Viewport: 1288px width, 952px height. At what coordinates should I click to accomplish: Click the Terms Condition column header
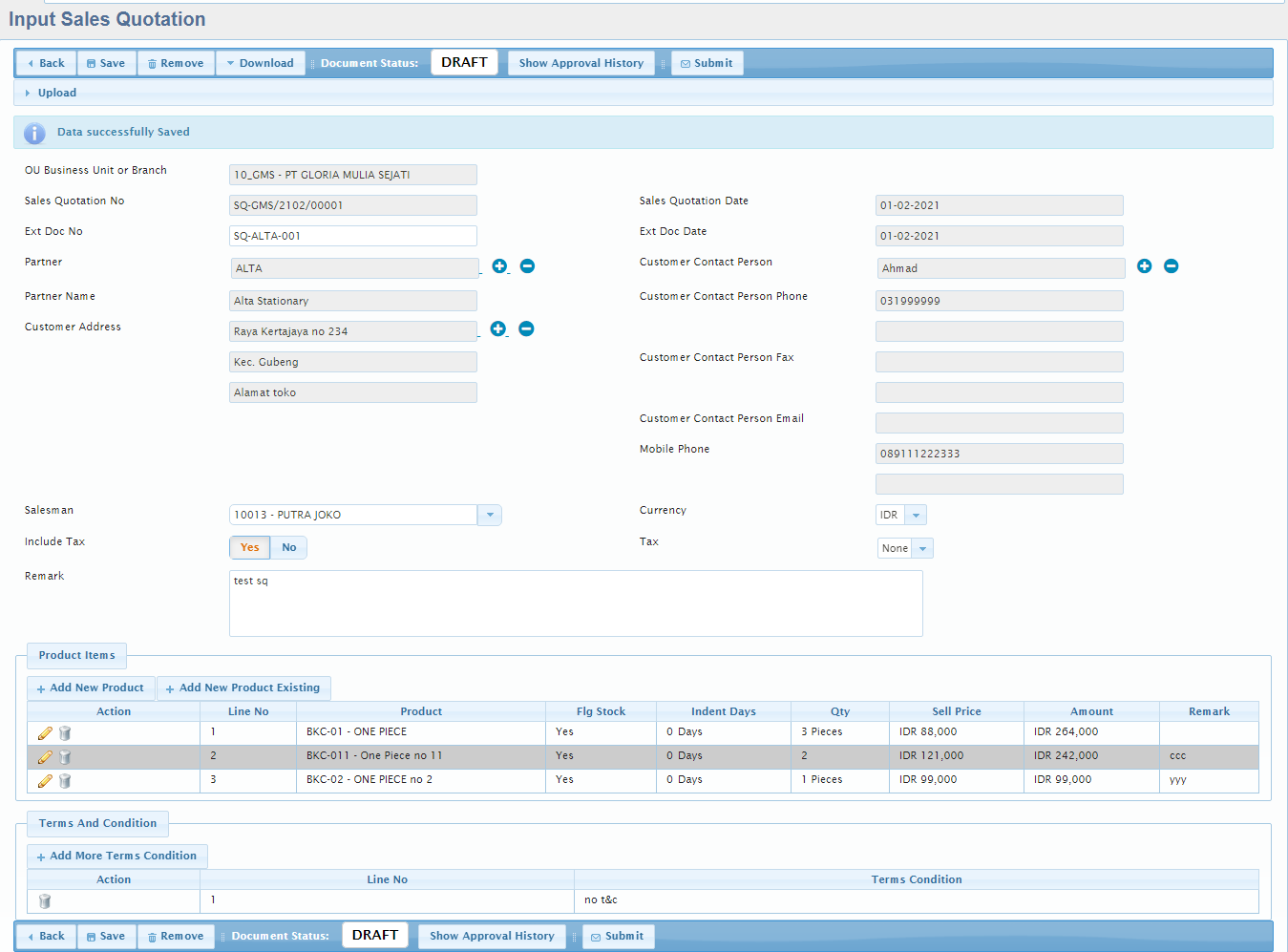[x=917, y=879]
